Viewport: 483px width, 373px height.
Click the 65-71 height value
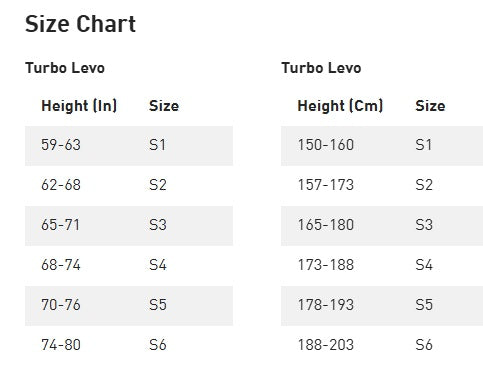tap(60, 225)
